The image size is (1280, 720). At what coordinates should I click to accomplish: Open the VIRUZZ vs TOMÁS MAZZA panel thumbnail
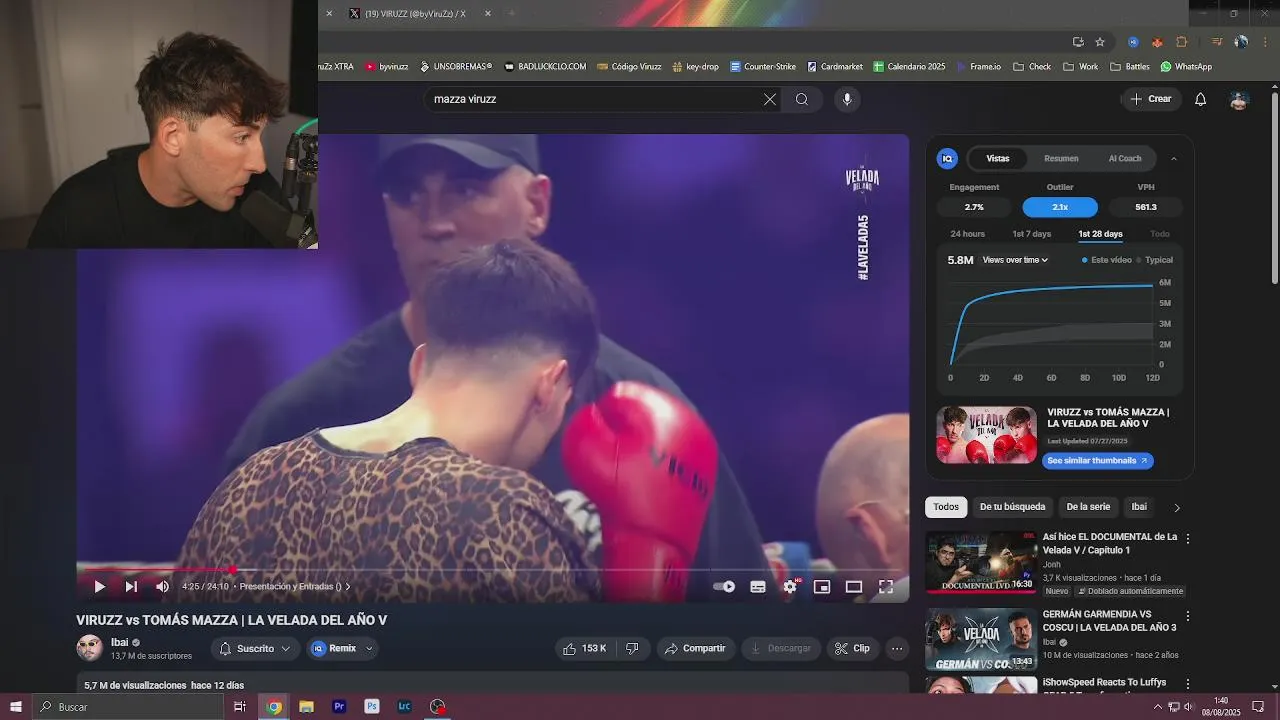986,435
